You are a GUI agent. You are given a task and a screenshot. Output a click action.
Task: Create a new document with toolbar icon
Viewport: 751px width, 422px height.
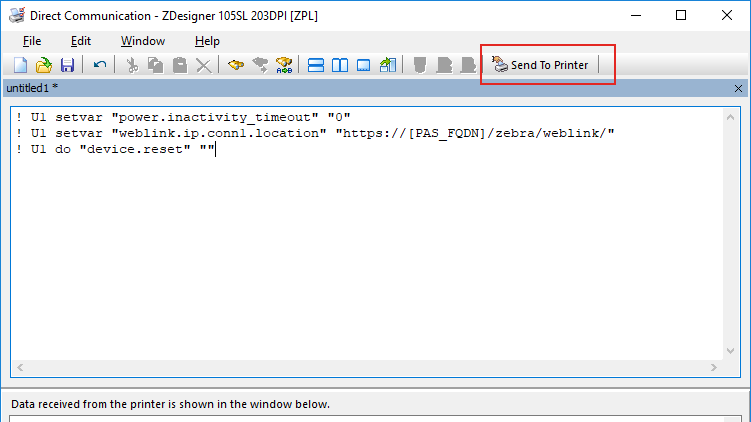(x=20, y=65)
